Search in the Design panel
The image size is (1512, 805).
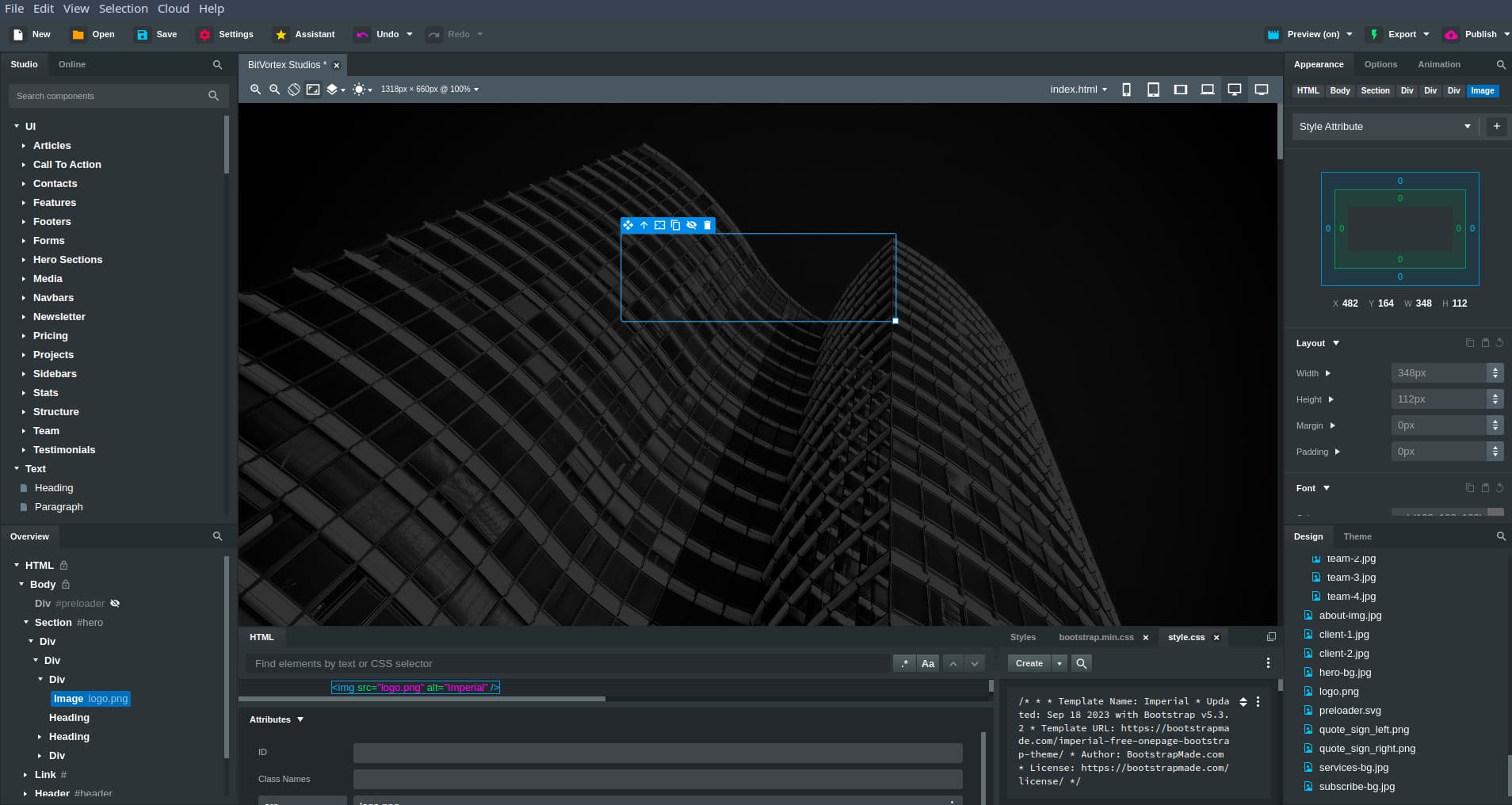(1500, 536)
